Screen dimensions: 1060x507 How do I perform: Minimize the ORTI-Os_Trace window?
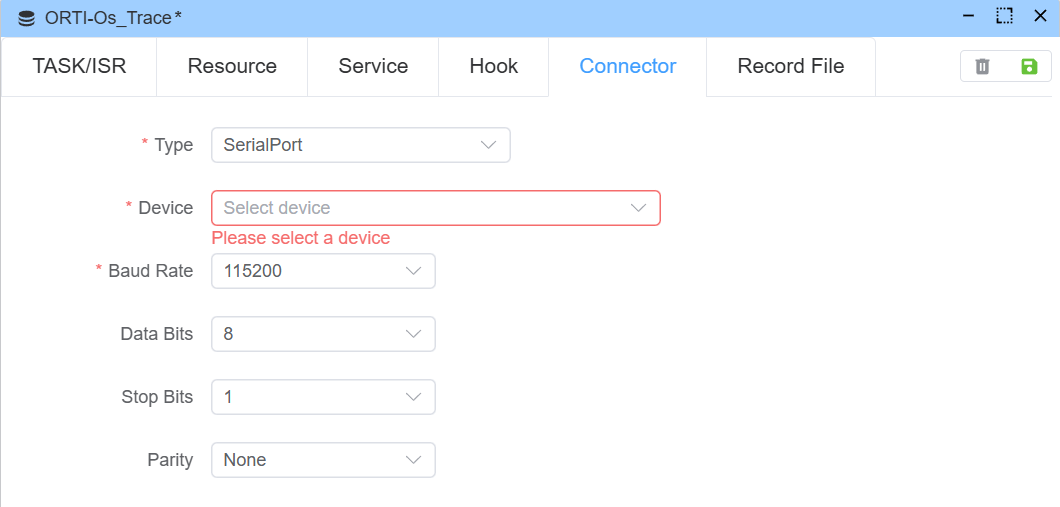pos(968,16)
